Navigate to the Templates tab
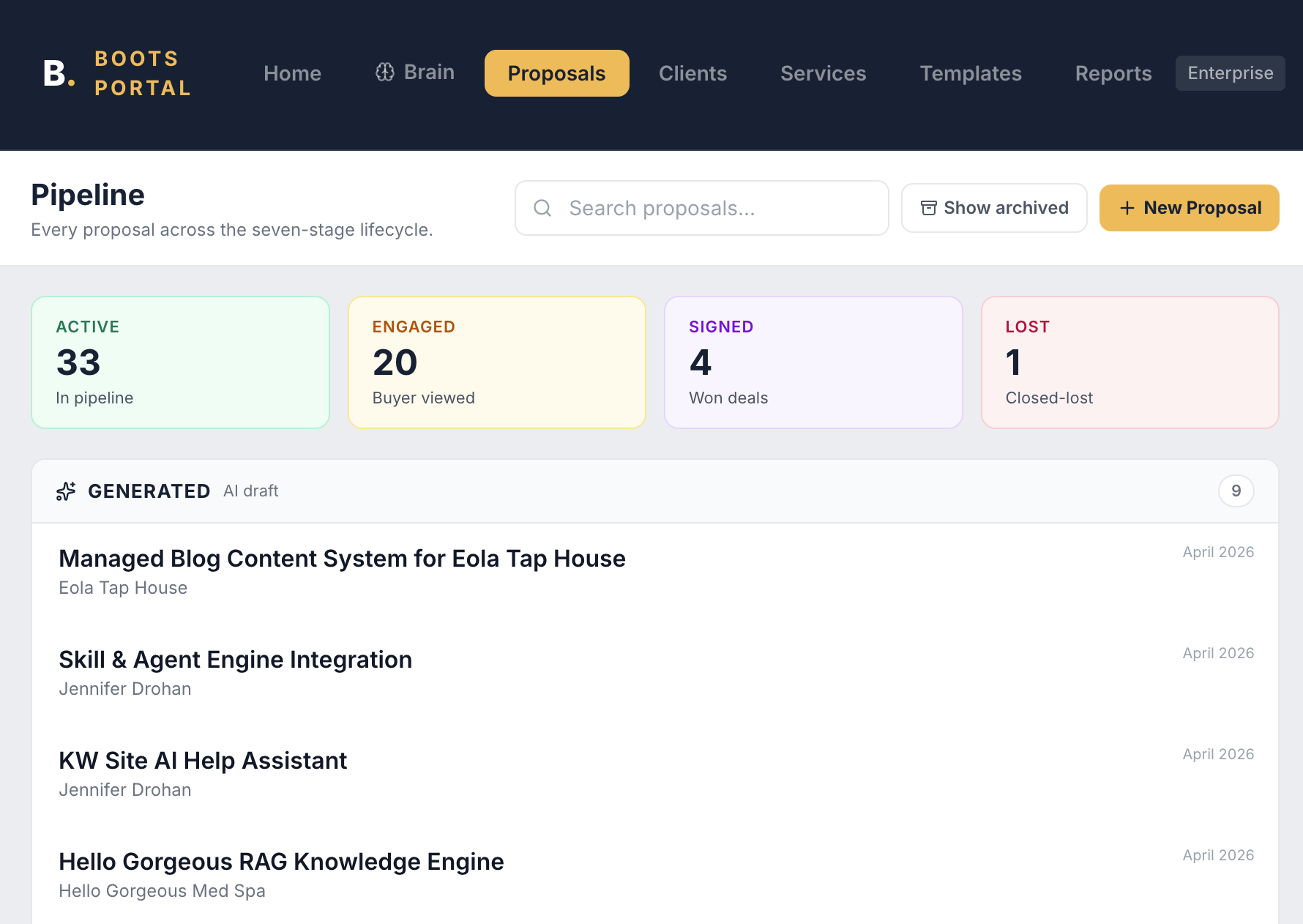 [971, 73]
